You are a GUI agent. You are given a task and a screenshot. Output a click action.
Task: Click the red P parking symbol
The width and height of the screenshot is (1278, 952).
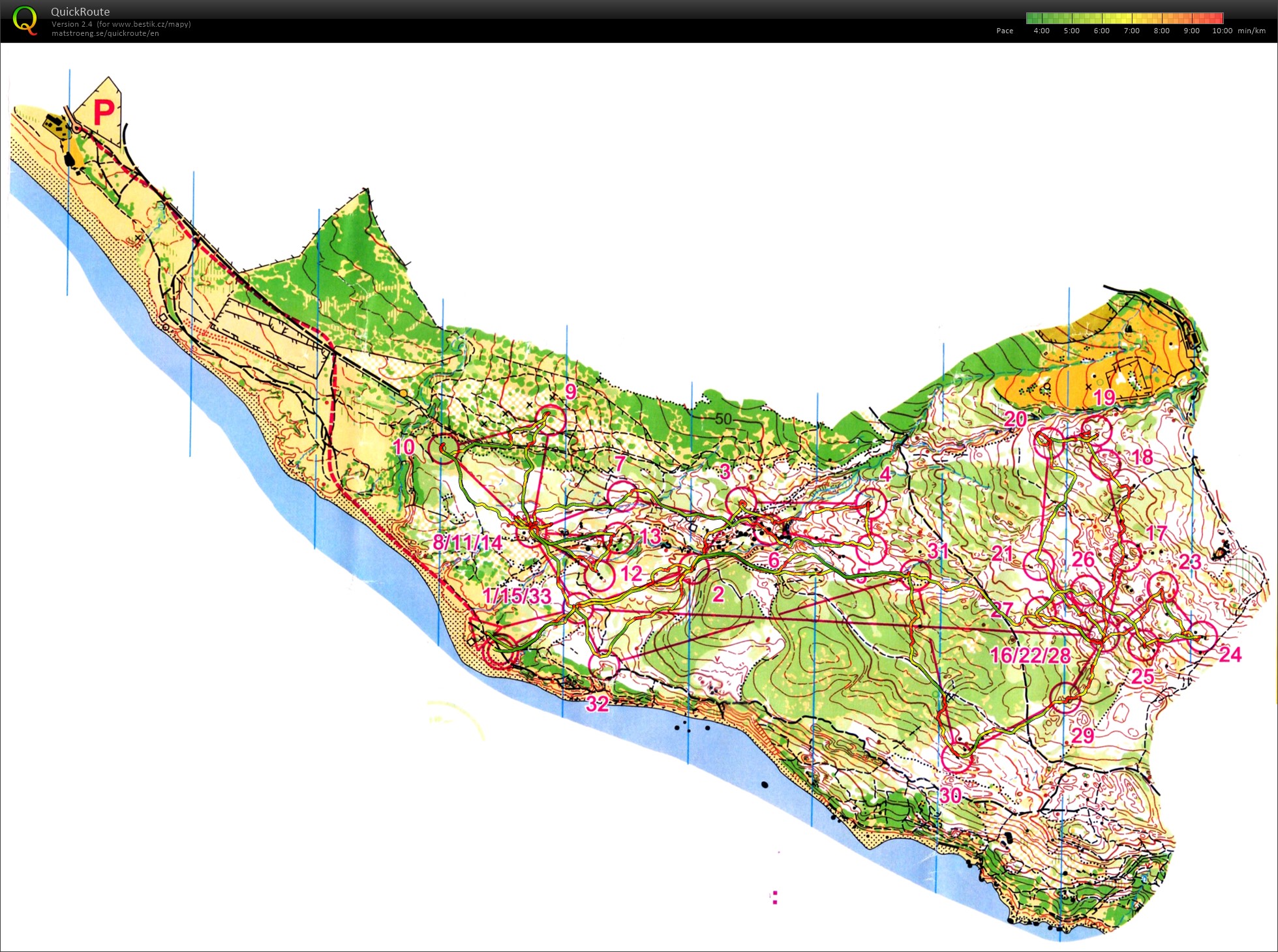[104, 112]
